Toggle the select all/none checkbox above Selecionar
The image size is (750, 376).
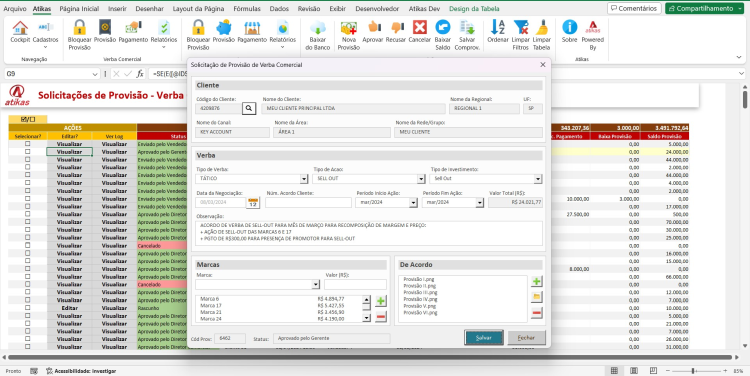tap(28, 119)
